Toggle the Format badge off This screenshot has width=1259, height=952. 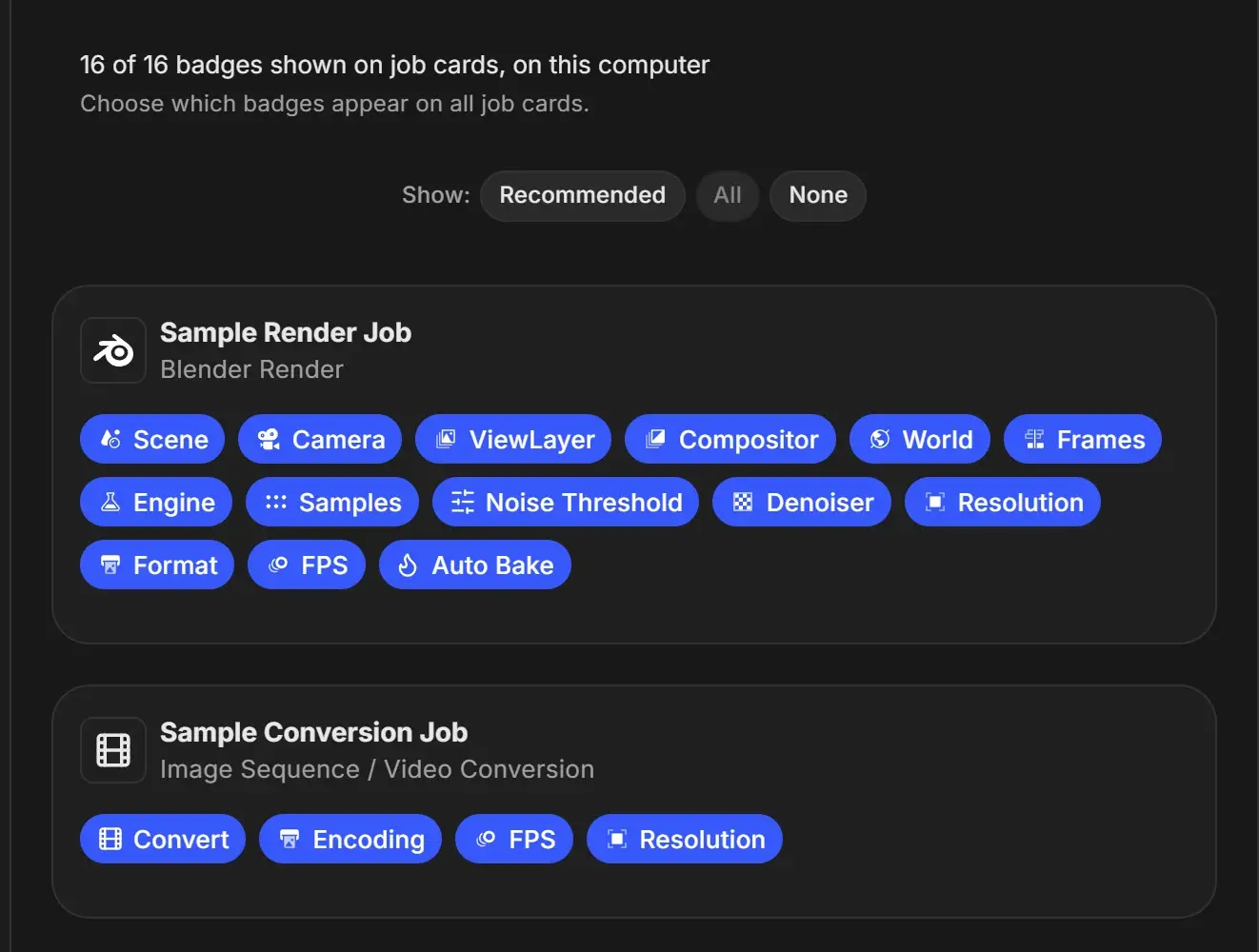[157, 565]
